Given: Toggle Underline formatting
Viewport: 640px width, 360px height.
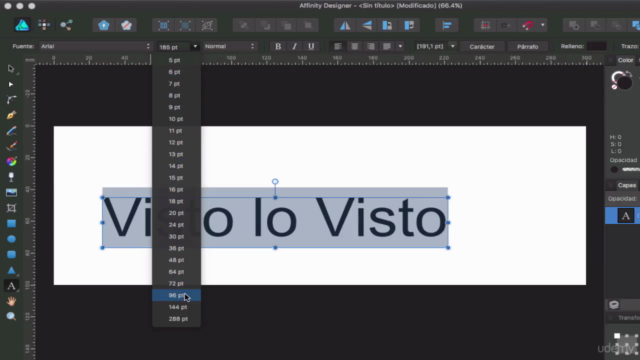Looking at the screenshot, I should (x=311, y=47).
